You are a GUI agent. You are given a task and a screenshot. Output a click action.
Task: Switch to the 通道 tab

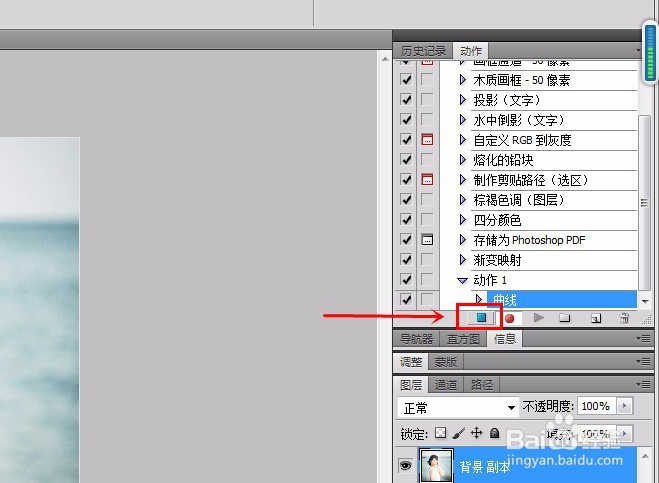pyautogui.click(x=446, y=385)
